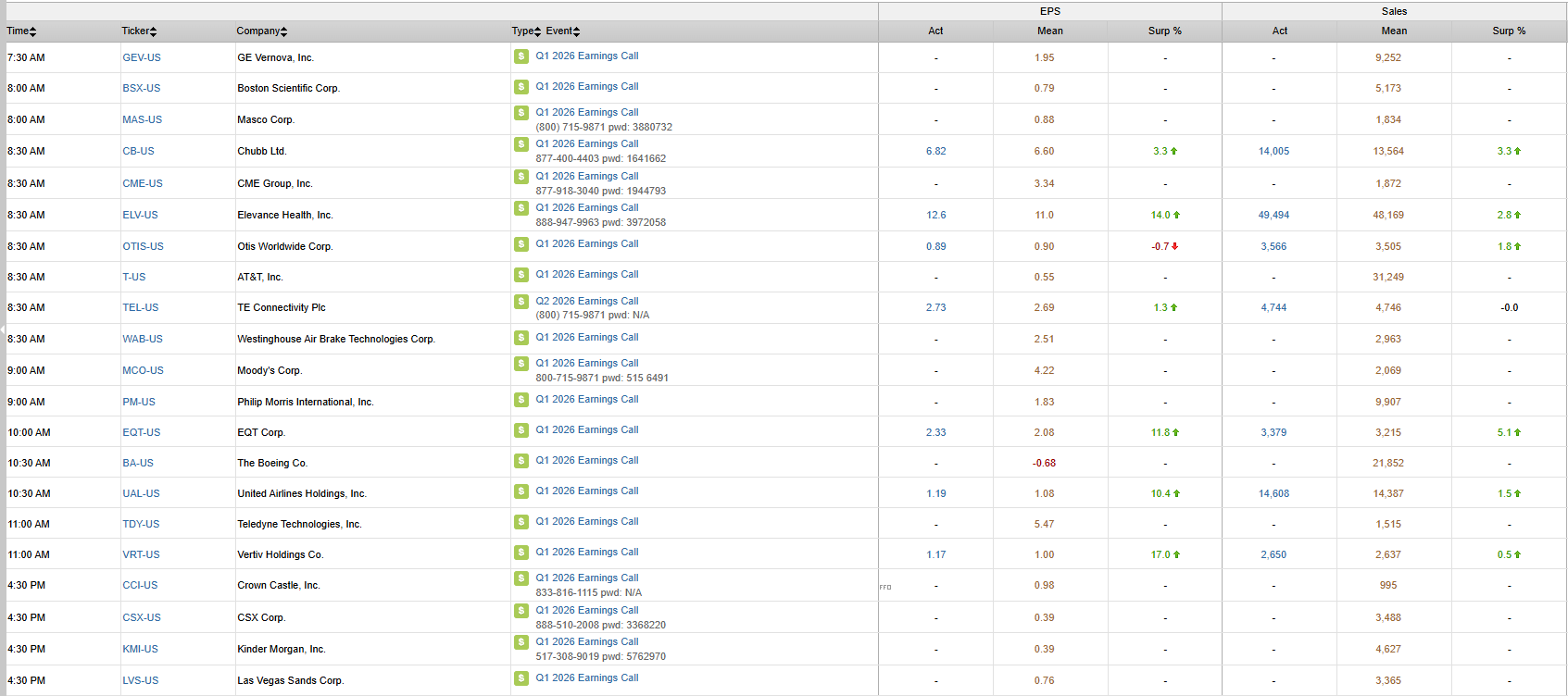1568x696 pixels.
Task: Sort the table by the Ticker column
Action: 139,31
